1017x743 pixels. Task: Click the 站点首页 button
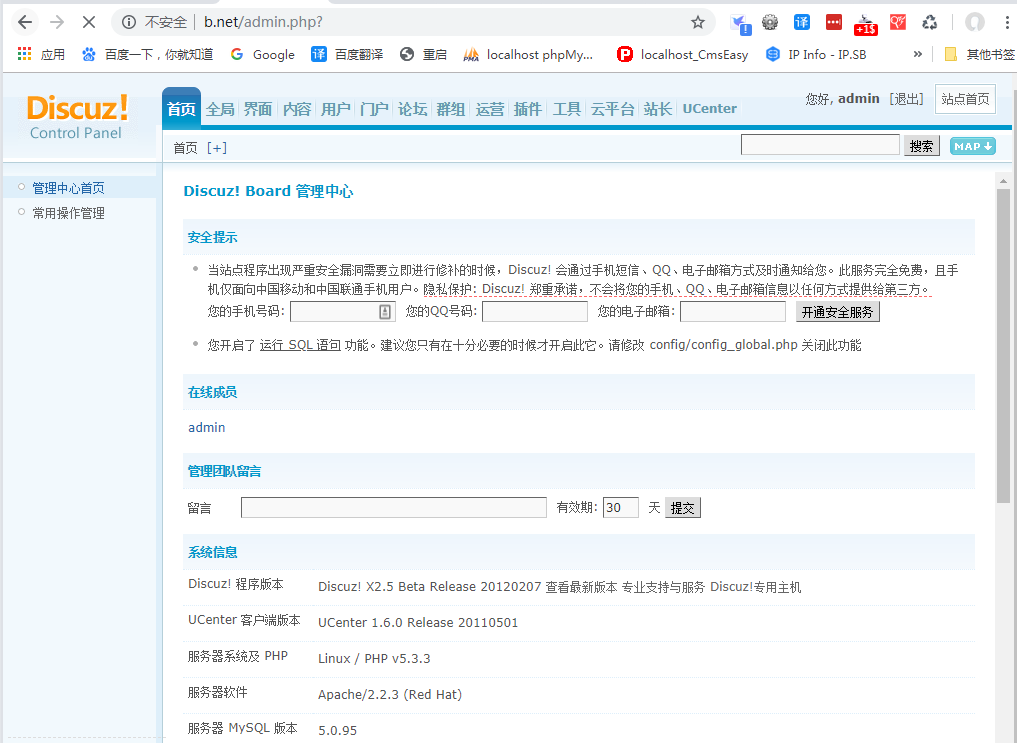(x=965, y=99)
